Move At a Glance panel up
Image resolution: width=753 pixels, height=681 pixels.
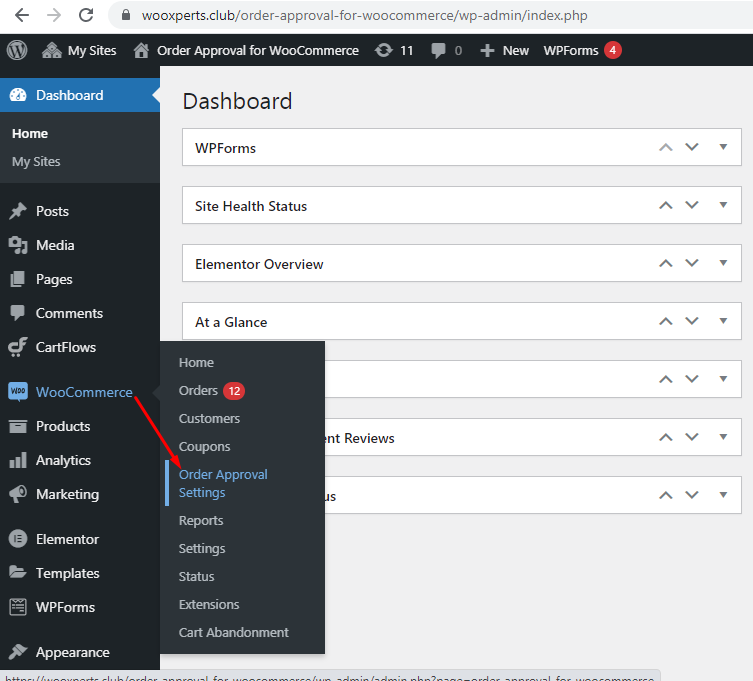point(665,322)
